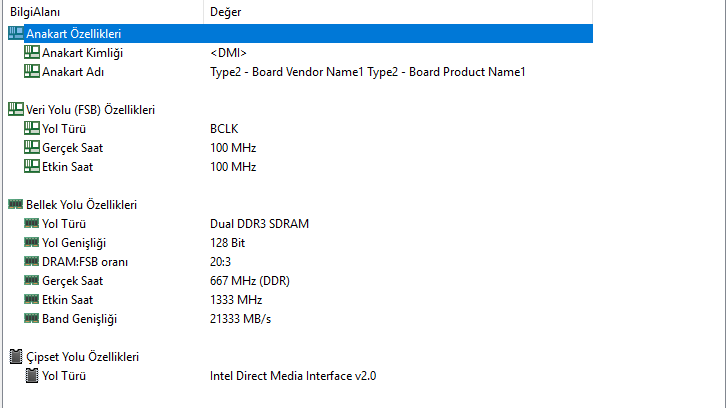This screenshot has width=726, height=408.
Task: Click the icon beside Anakart Kimliği
Action: (31, 52)
